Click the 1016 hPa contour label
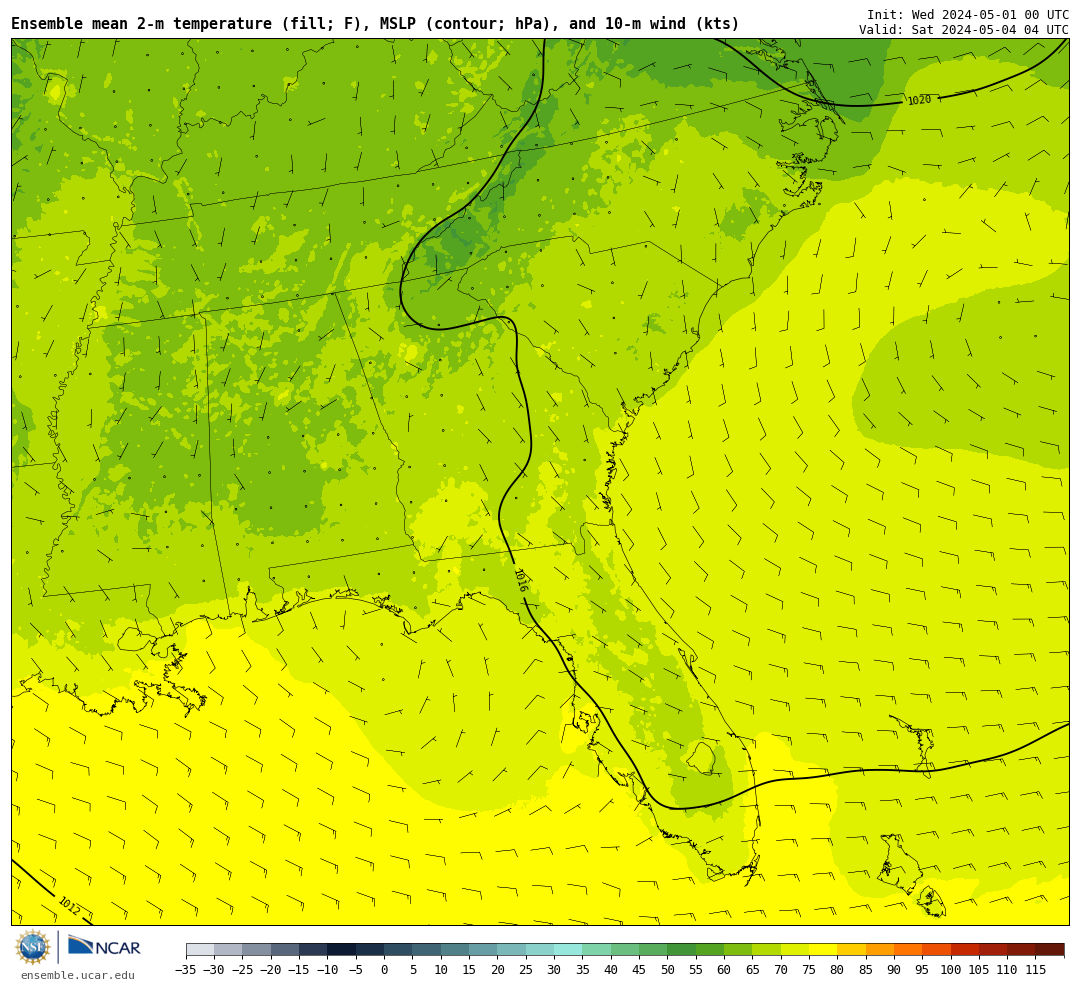The width and height of the screenshot is (1080, 988). point(521,579)
